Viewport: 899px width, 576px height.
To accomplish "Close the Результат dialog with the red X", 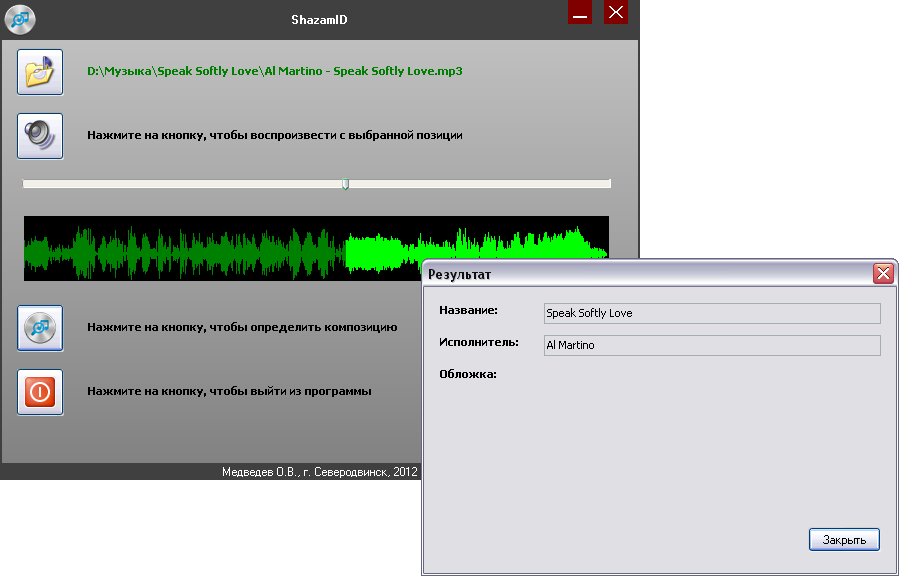I will [883, 274].
